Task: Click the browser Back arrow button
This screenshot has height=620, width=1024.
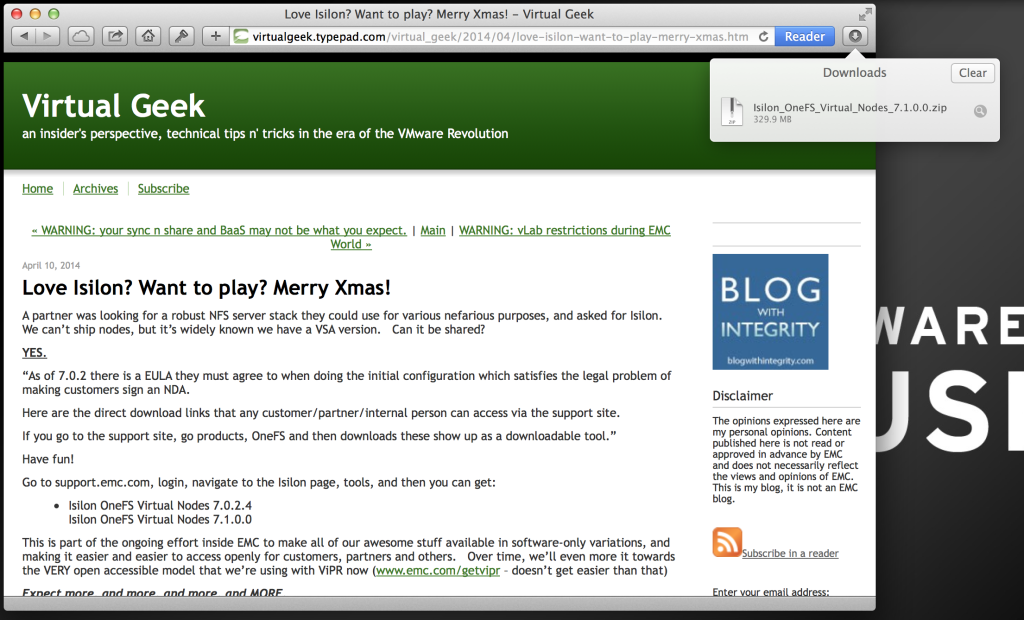Action: click(x=24, y=37)
